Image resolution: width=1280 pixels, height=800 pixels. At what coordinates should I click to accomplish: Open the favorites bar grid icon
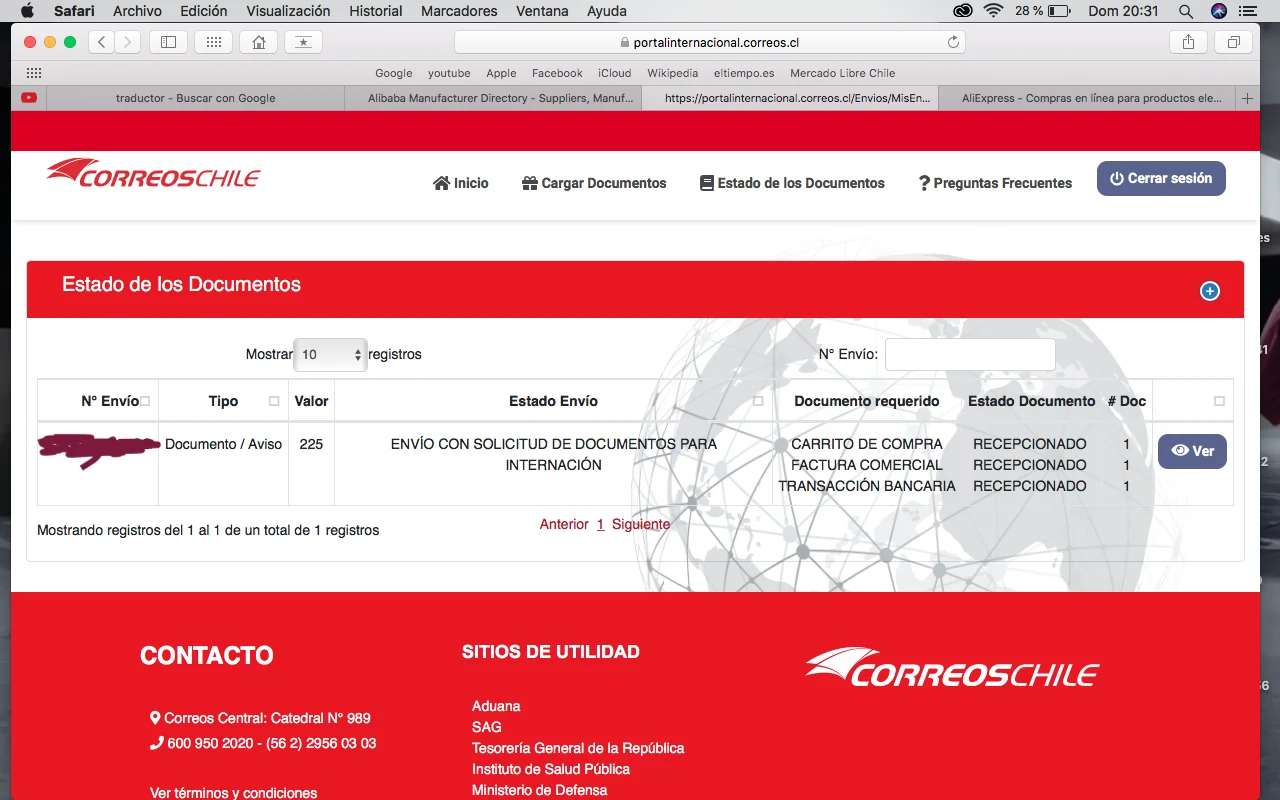[x=34, y=73]
